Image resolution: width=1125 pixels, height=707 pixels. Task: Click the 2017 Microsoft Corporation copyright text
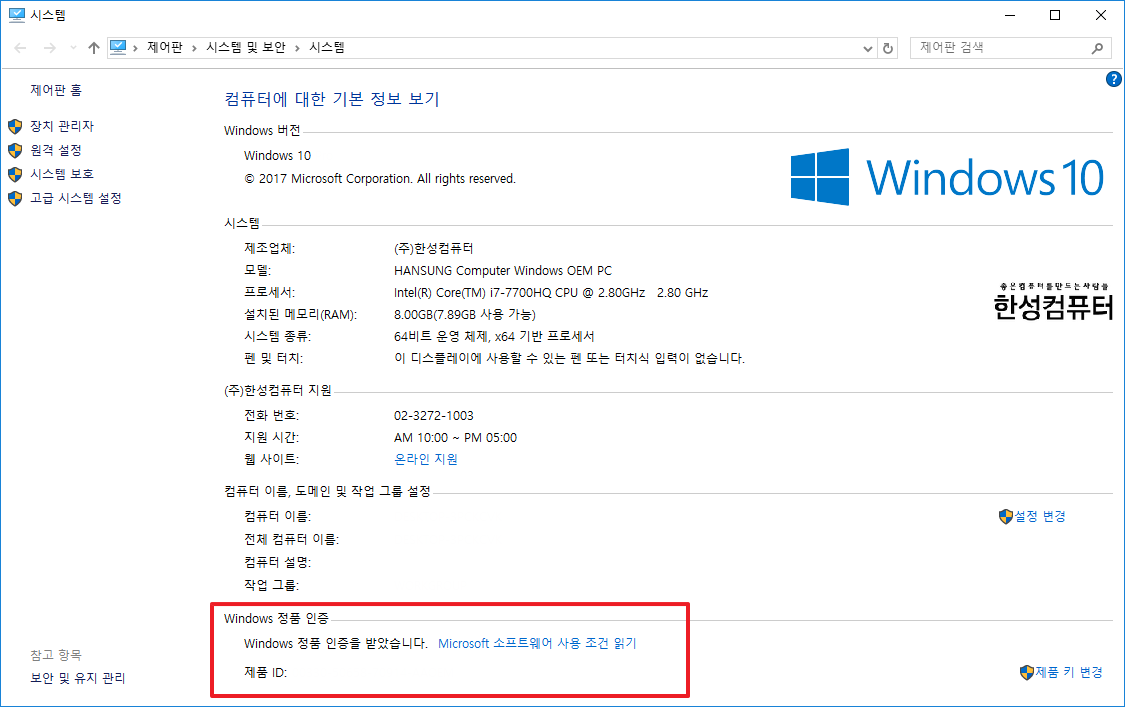[x=380, y=179]
